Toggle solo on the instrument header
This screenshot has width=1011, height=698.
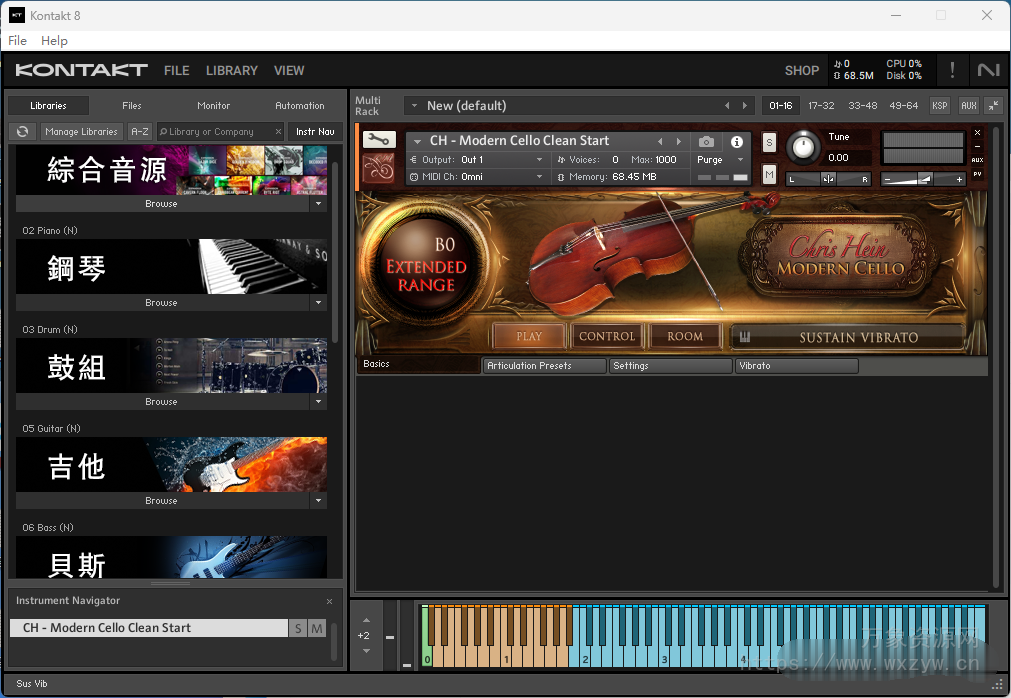(769, 142)
